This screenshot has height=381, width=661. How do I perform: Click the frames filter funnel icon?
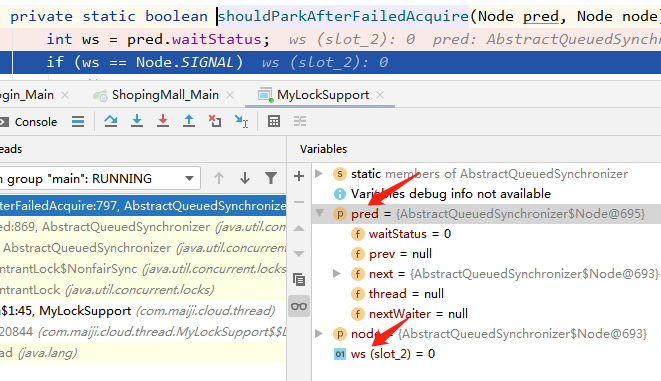(271, 178)
